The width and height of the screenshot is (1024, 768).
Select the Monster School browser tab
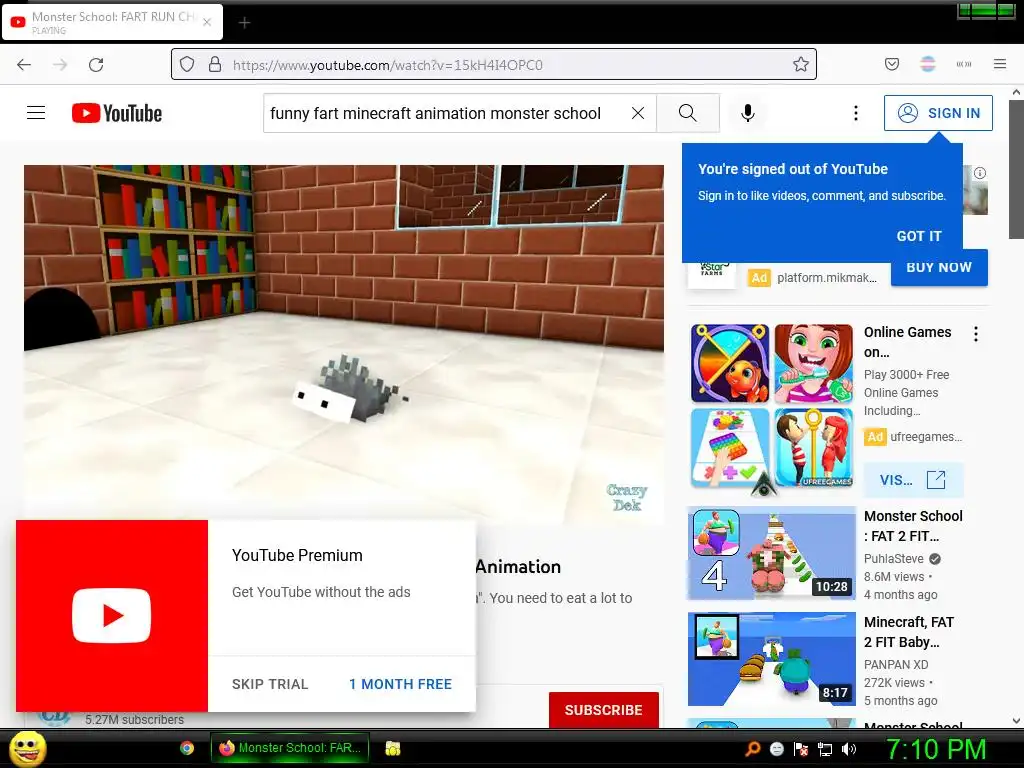[112, 22]
